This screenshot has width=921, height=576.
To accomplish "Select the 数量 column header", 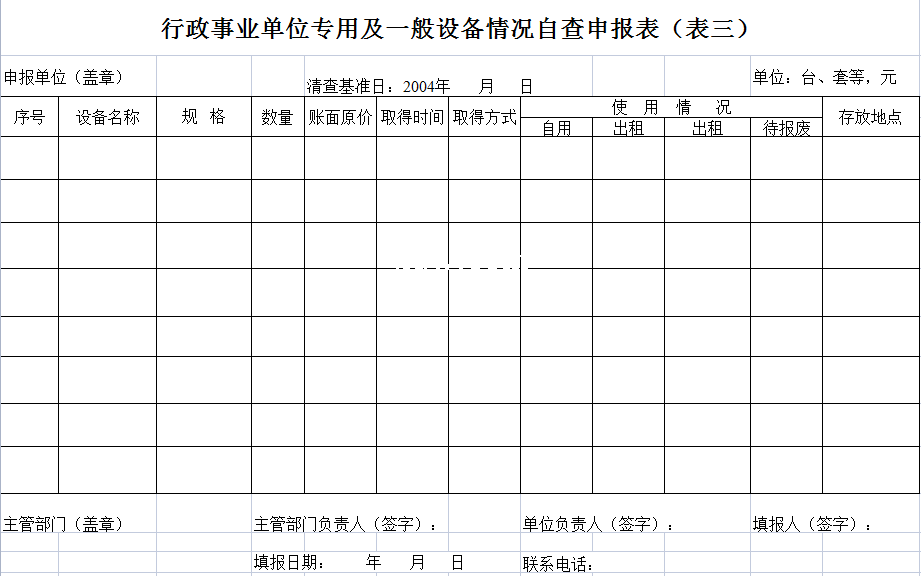I will 277,117.
